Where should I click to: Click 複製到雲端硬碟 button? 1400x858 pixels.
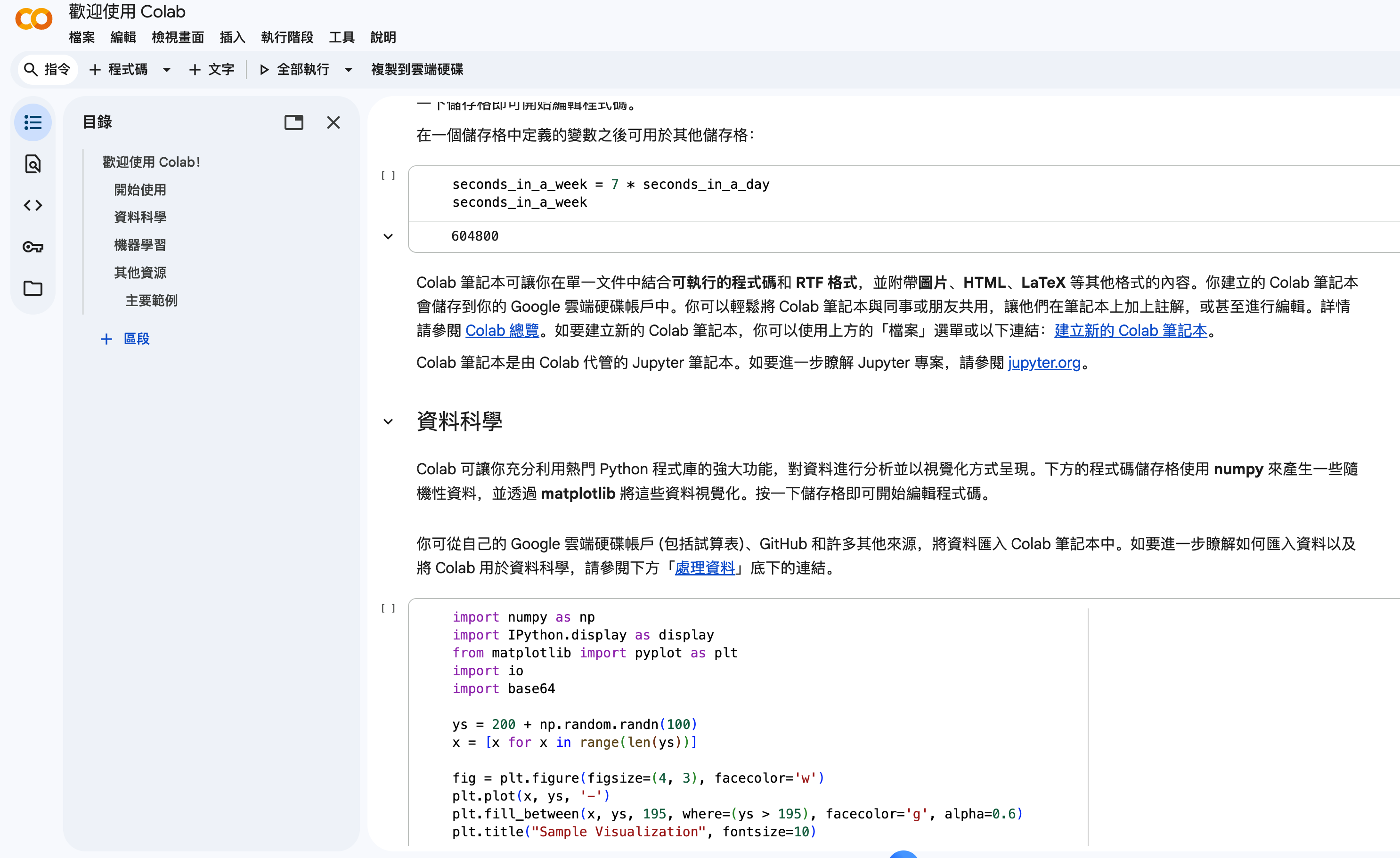(x=416, y=70)
